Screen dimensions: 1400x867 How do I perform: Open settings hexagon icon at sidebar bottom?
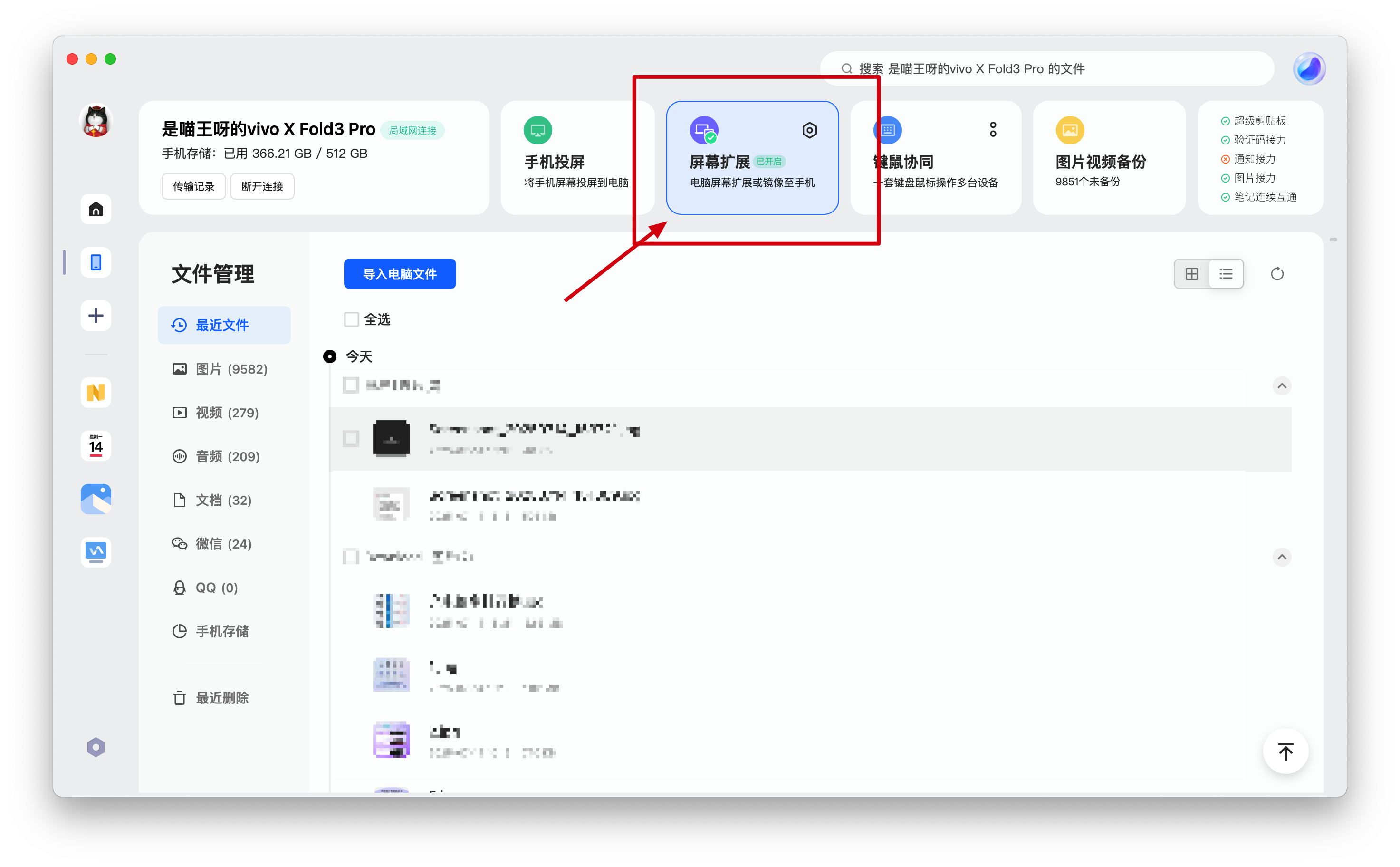pos(96,747)
